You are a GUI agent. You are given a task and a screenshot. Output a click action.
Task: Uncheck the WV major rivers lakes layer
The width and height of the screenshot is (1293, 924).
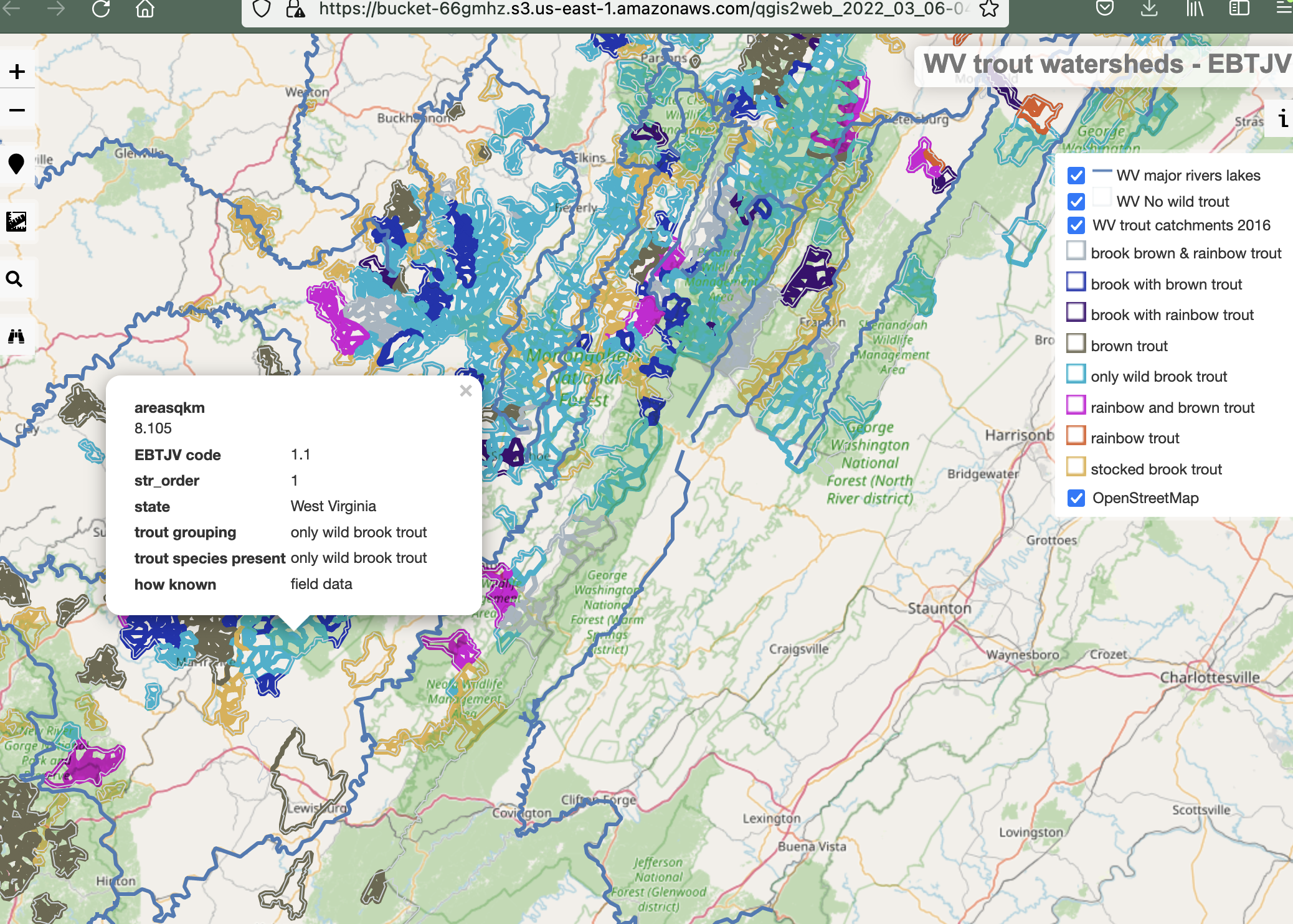click(1075, 176)
